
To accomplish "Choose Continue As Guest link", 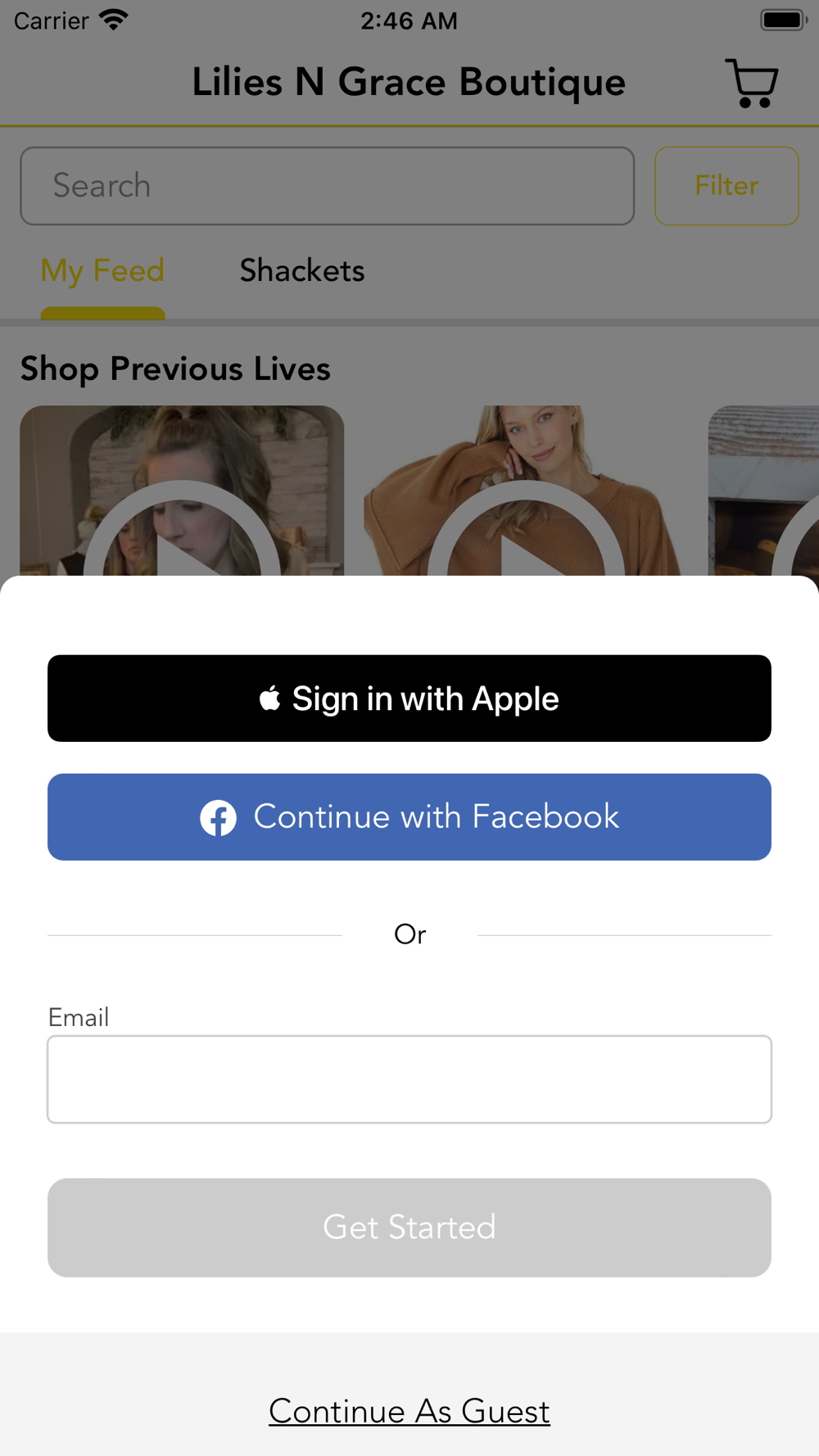I will 409,1411.
